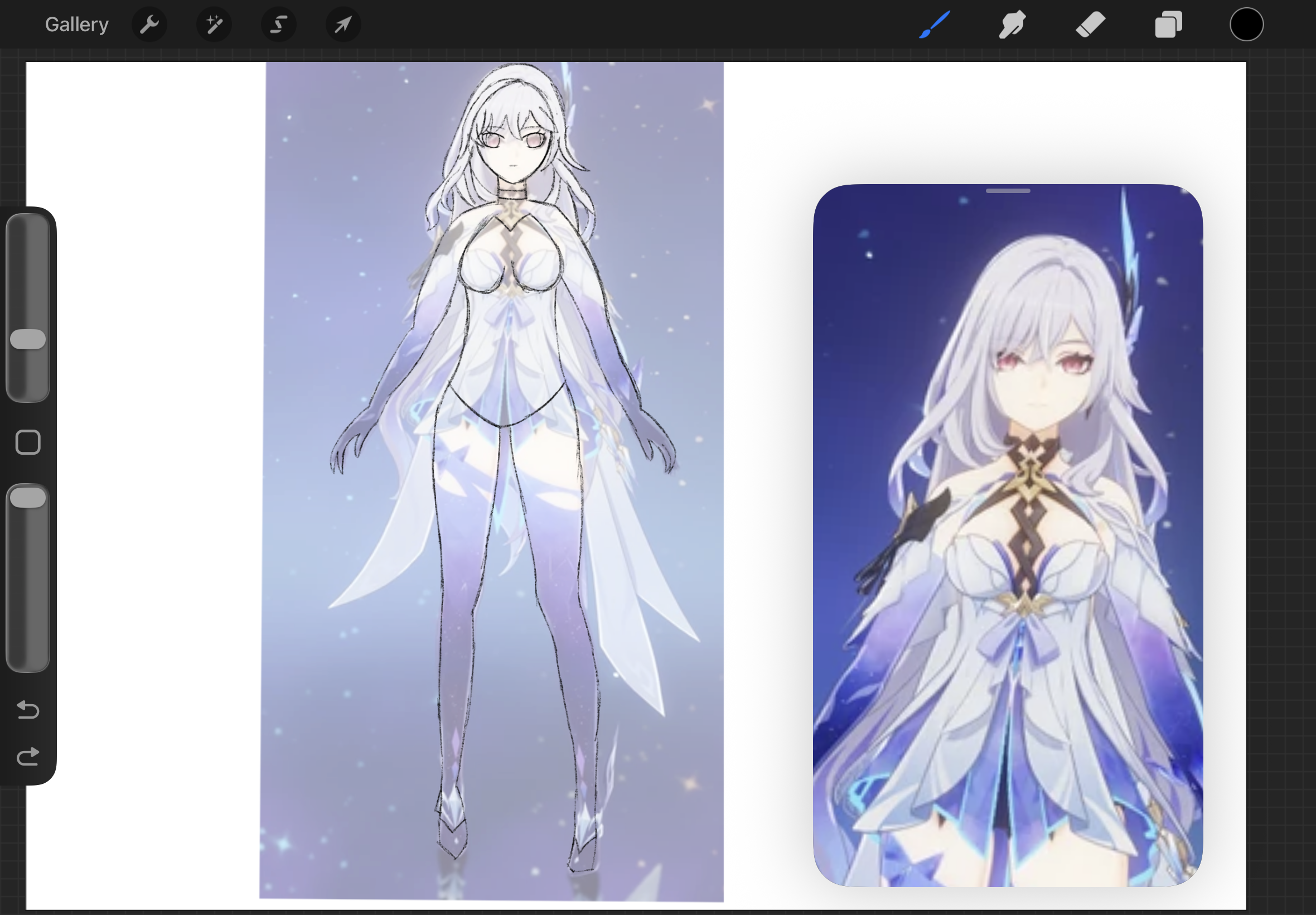Tap the square Modify button in sidebar
The image size is (1316, 915).
click(x=28, y=442)
